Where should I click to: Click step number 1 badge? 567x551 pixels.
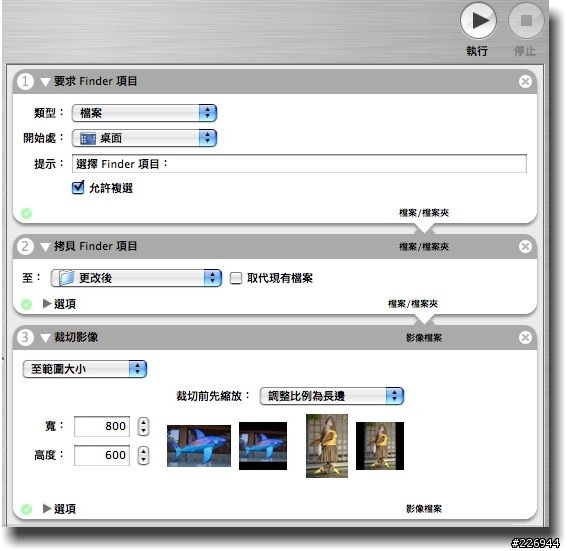(25, 81)
